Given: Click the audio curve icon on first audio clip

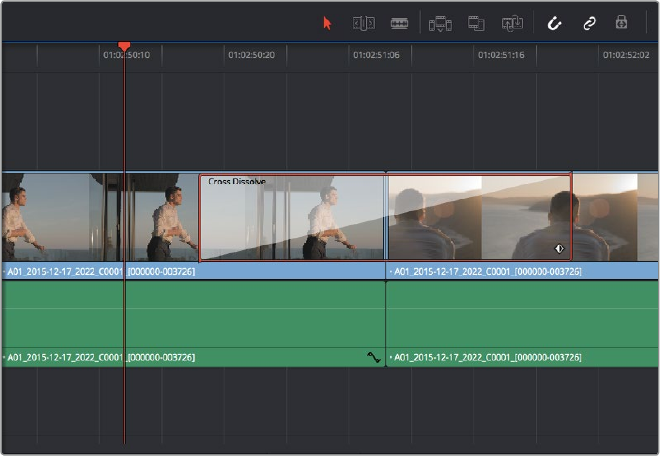Looking at the screenshot, I should pos(374,357).
